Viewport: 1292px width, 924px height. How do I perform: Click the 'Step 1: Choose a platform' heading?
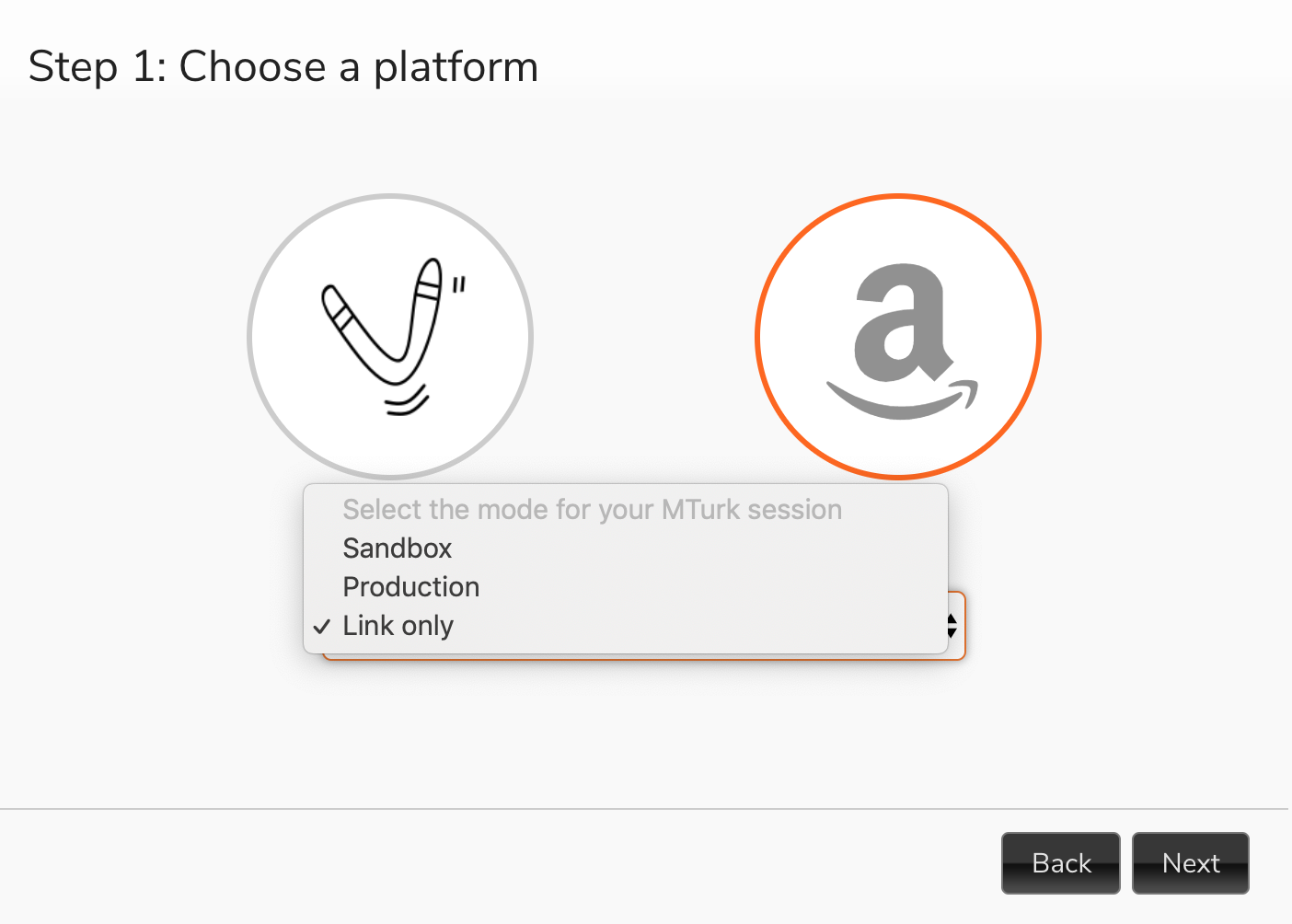tap(283, 67)
